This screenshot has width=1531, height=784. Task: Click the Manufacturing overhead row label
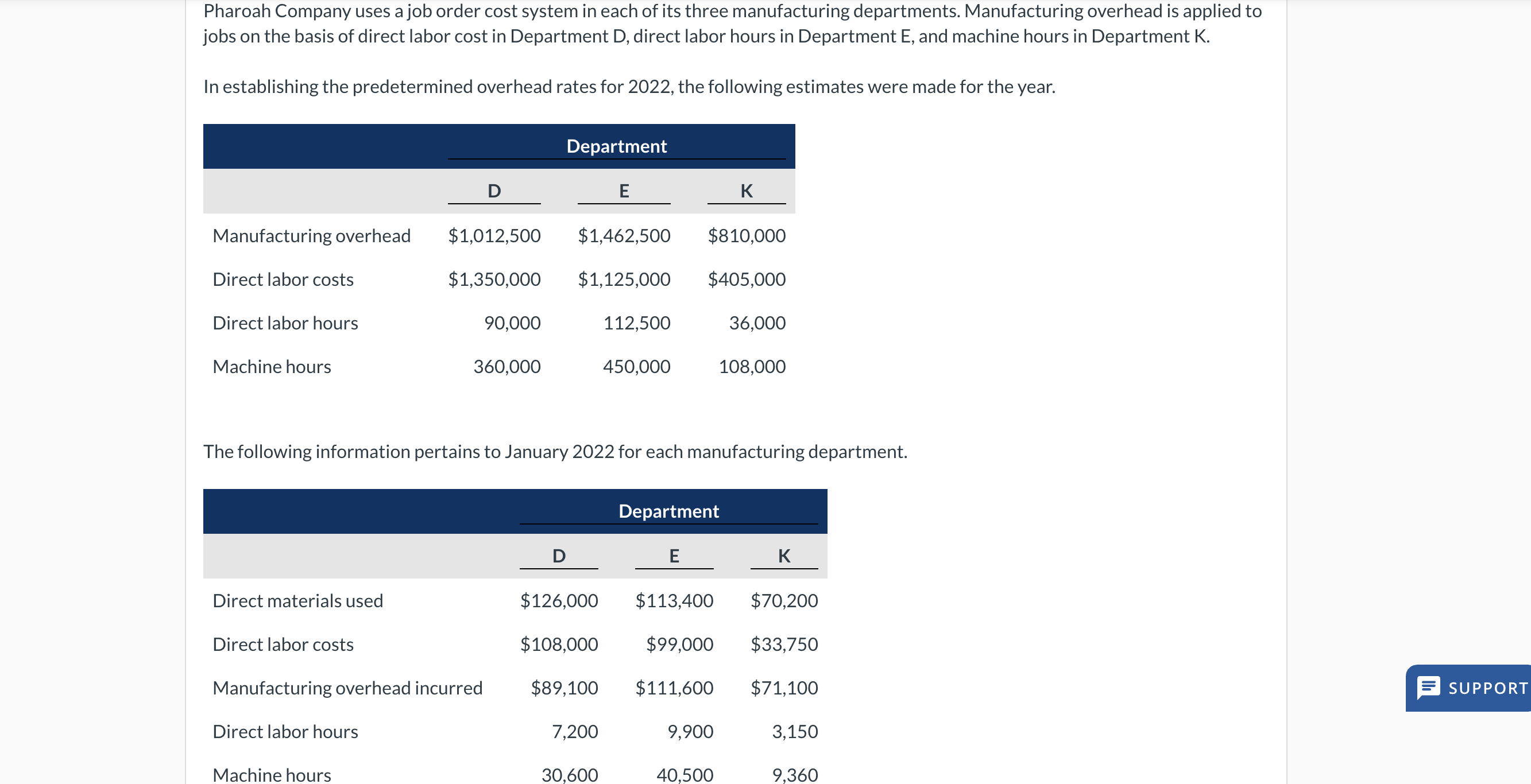[311, 235]
